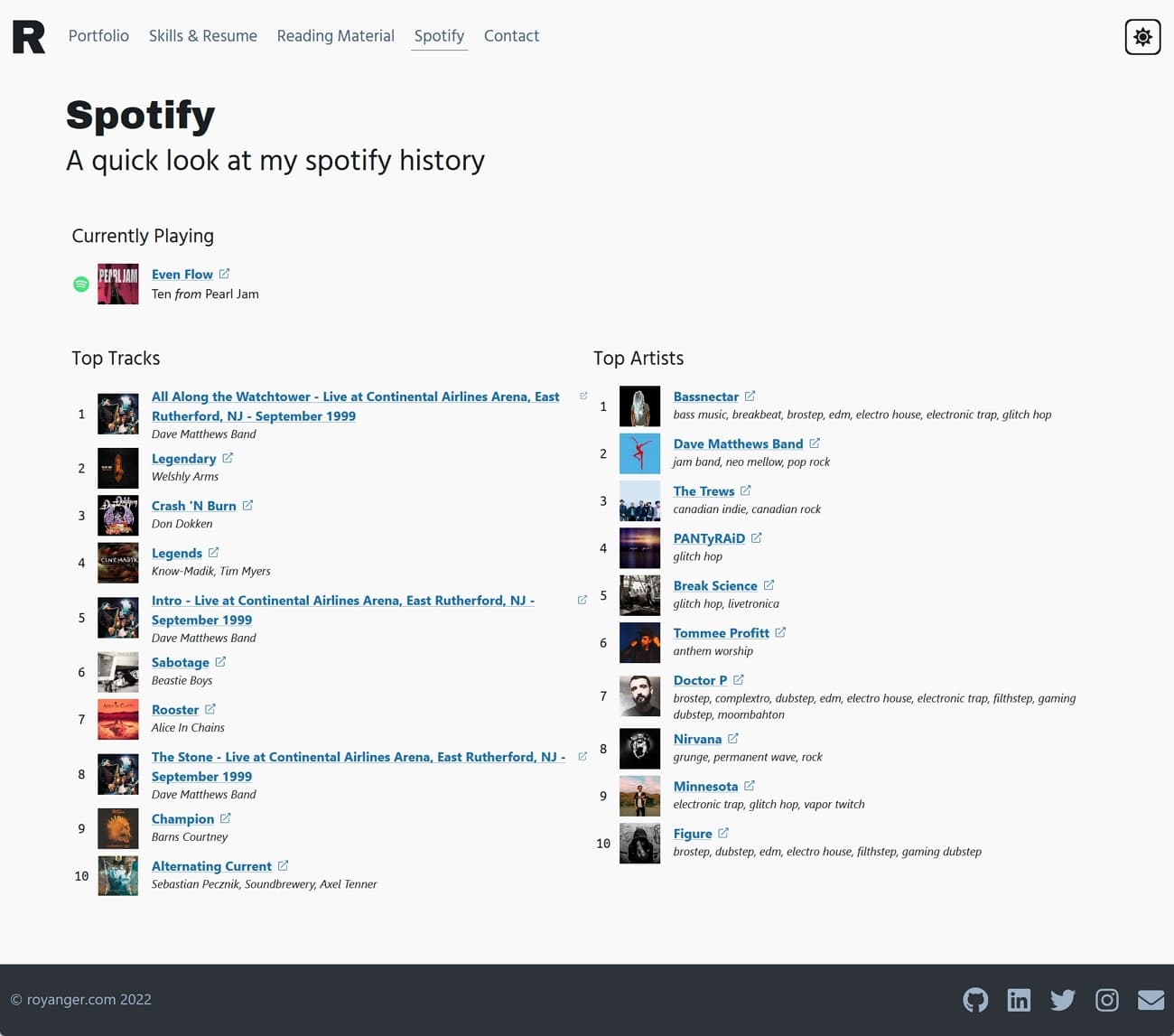Open external link icon for The Stone track
The width and height of the screenshot is (1174, 1036).
click(x=582, y=756)
